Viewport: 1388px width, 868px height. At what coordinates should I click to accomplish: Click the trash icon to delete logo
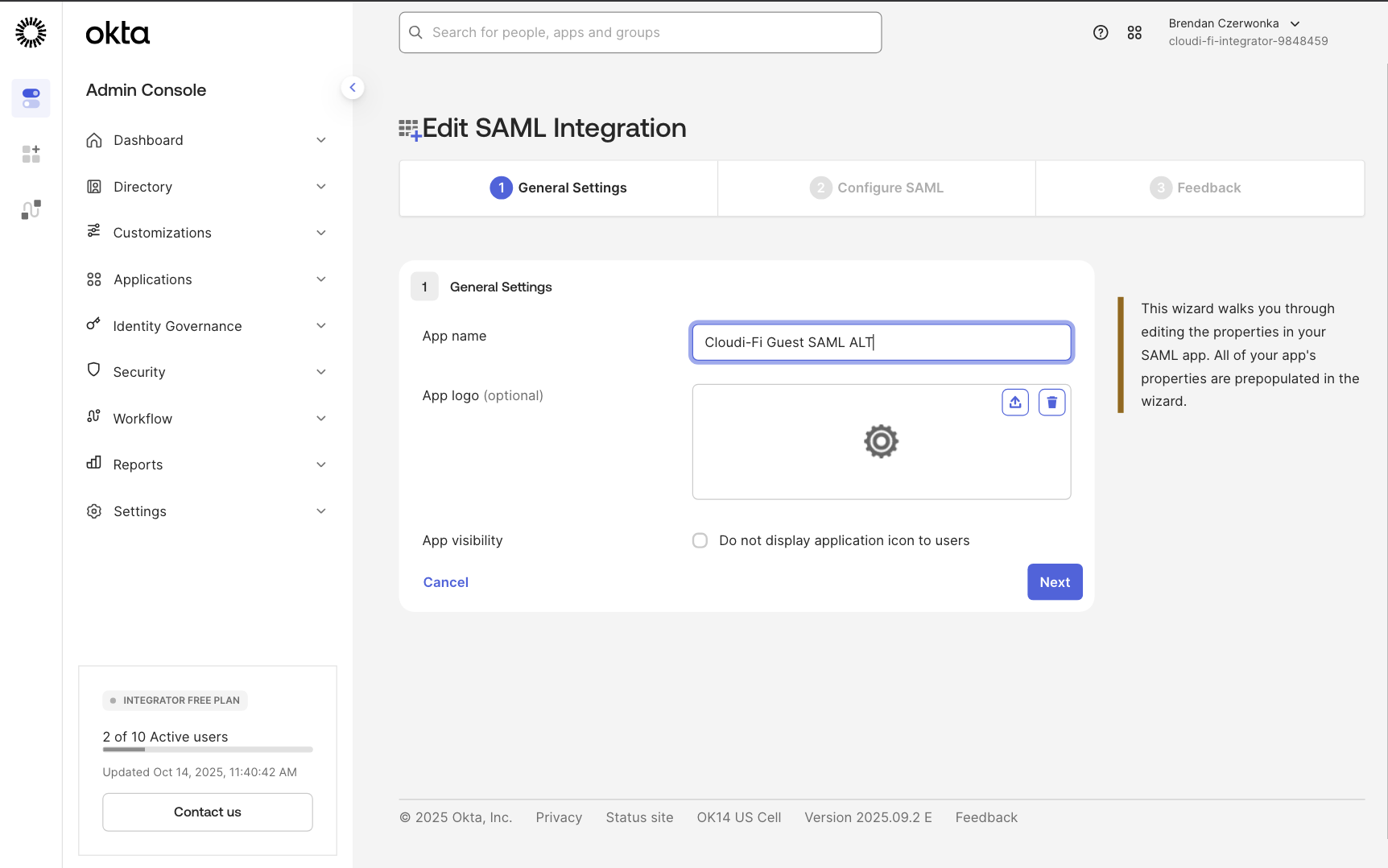(x=1051, y=402)
